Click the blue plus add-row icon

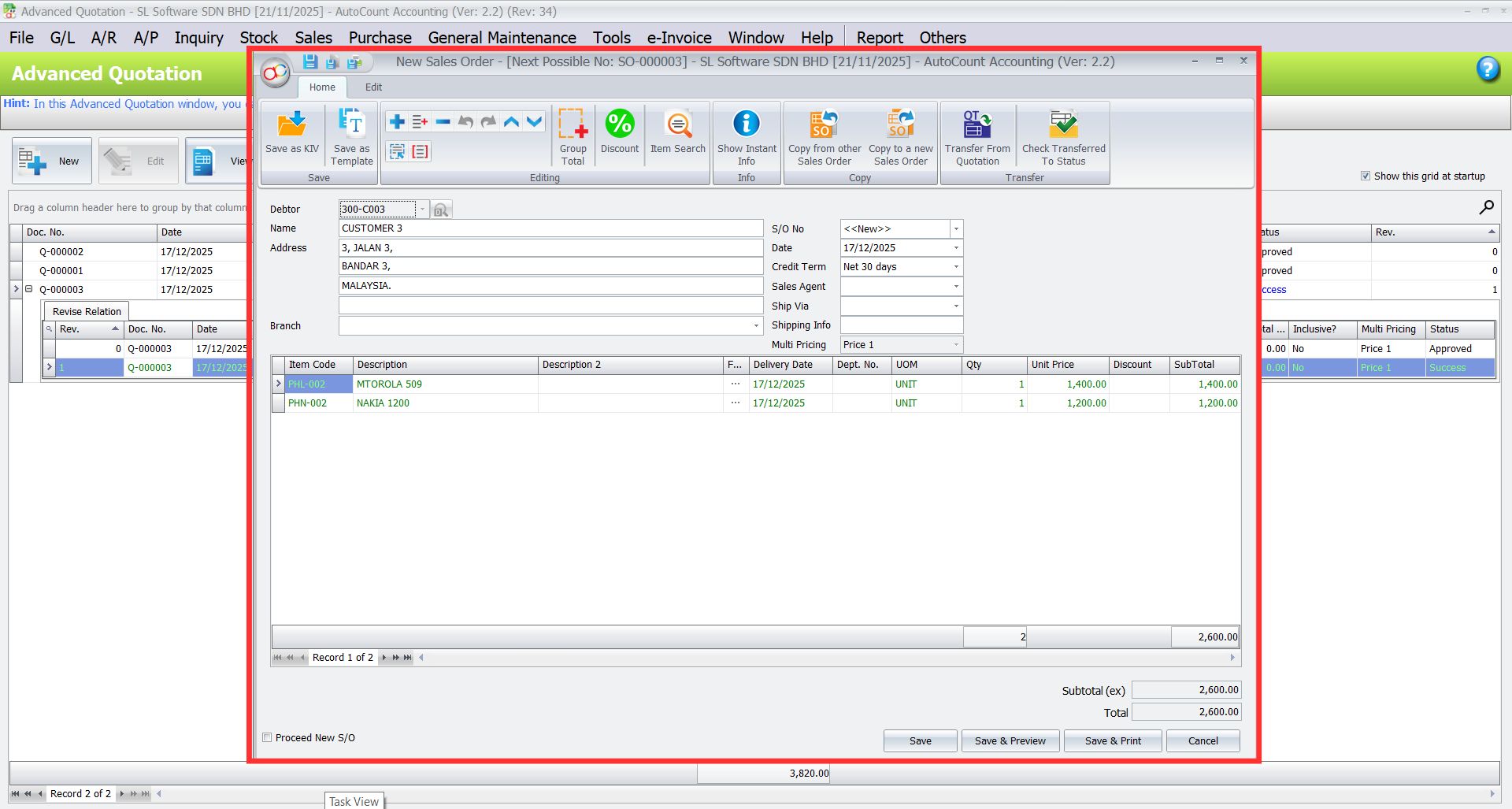[397, 121]
